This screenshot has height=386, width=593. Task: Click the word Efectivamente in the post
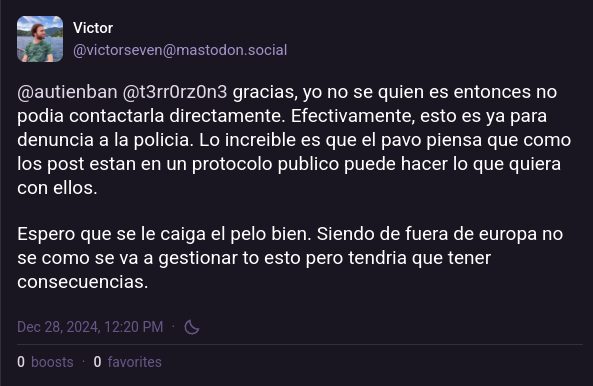[352, 116]
